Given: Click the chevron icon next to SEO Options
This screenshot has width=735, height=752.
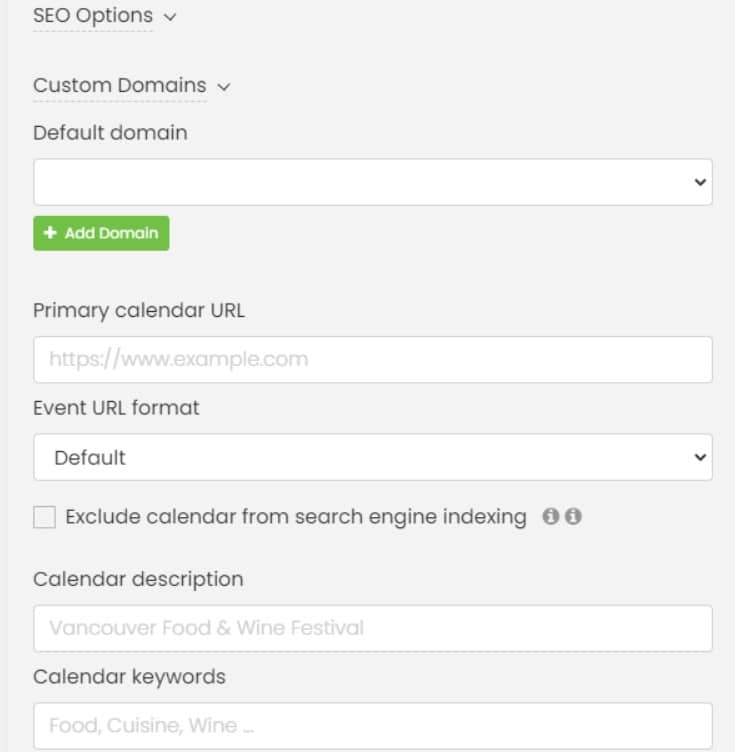Looking at the screenshot, I should point(169,17).
